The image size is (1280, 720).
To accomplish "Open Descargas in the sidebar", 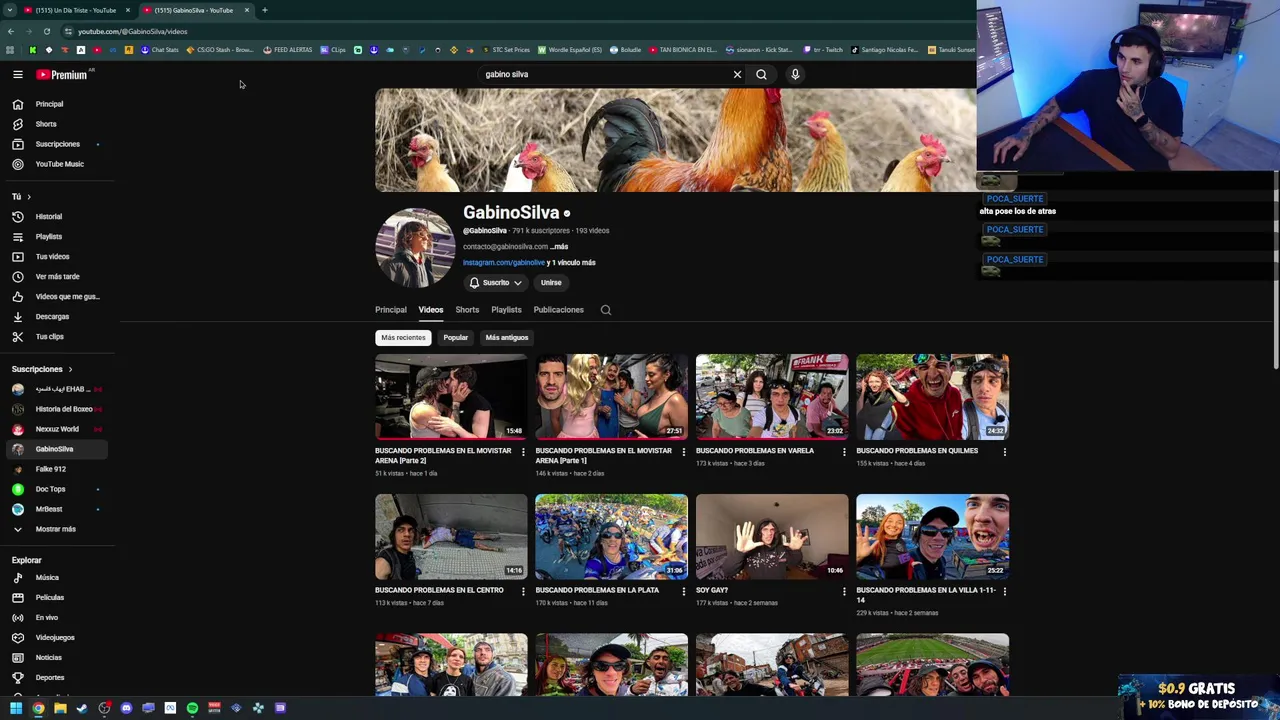I will pos(56,317).
